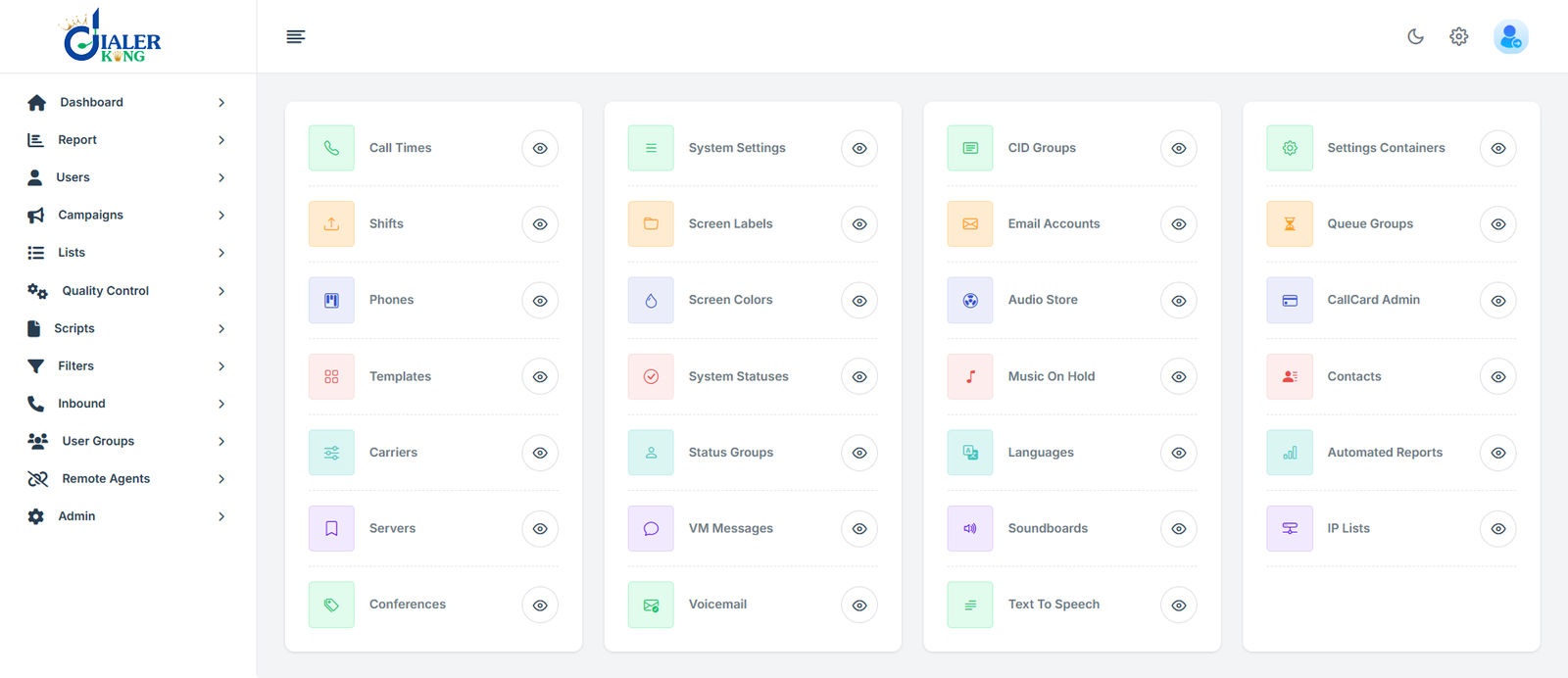Click the IP Lists icon tile

click(1290, 528)
